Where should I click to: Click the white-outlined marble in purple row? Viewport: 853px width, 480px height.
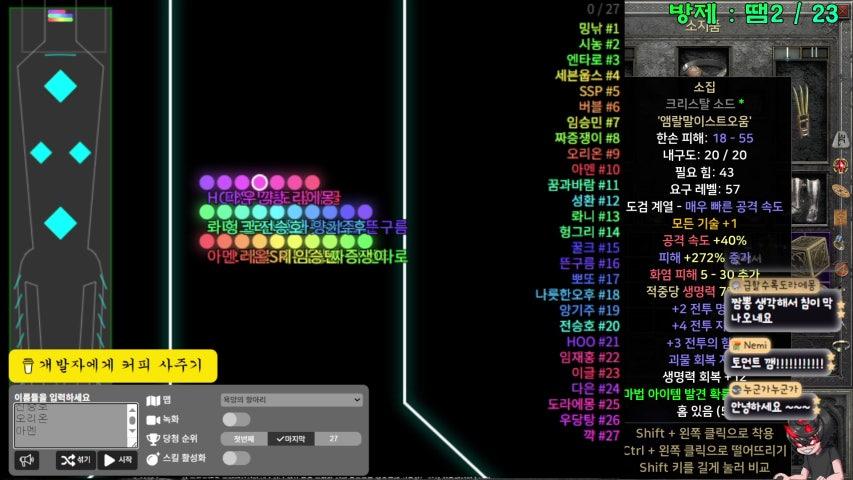tap(259, 182)
